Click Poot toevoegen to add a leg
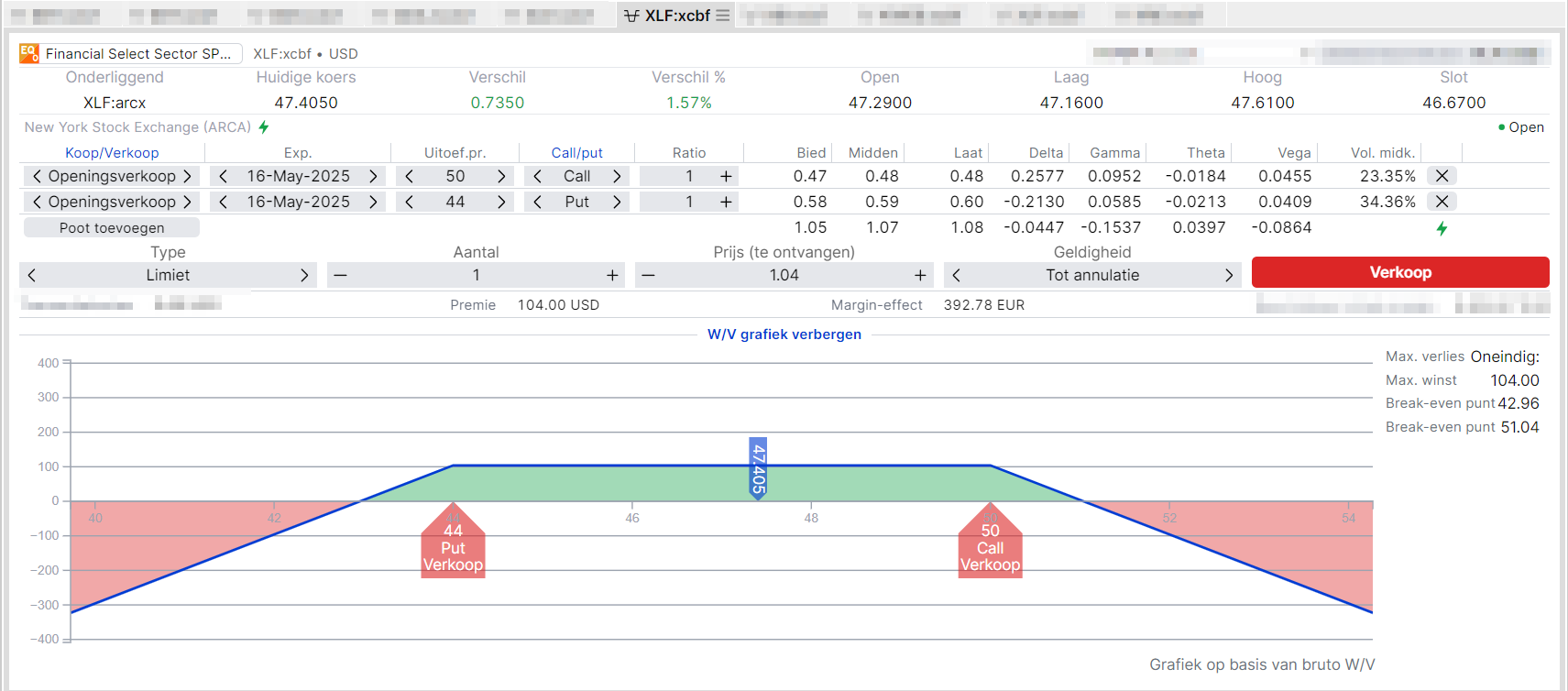 tap(112, 227)
